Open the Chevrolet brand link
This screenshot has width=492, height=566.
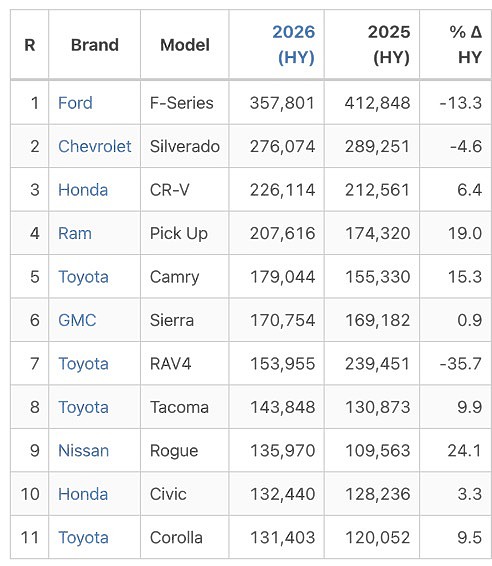95,146
